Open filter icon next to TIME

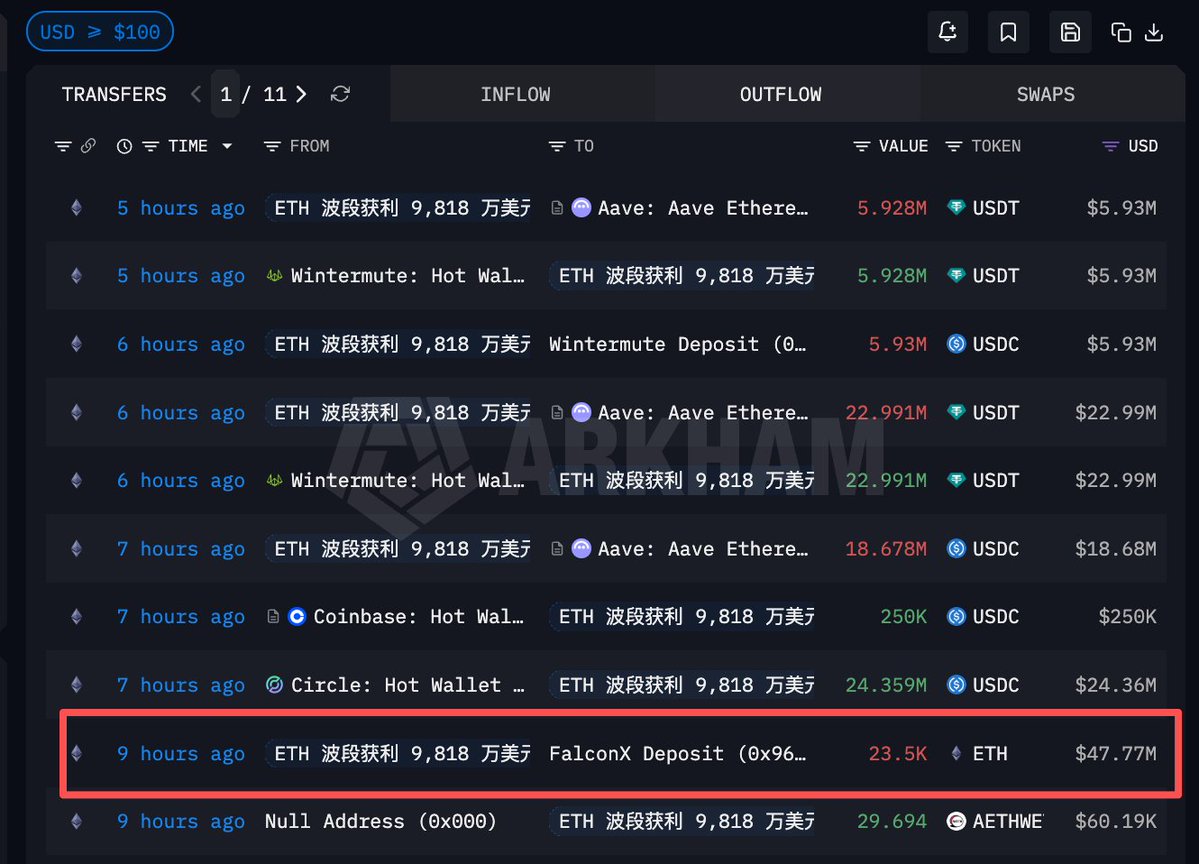[x=151, y=146]
